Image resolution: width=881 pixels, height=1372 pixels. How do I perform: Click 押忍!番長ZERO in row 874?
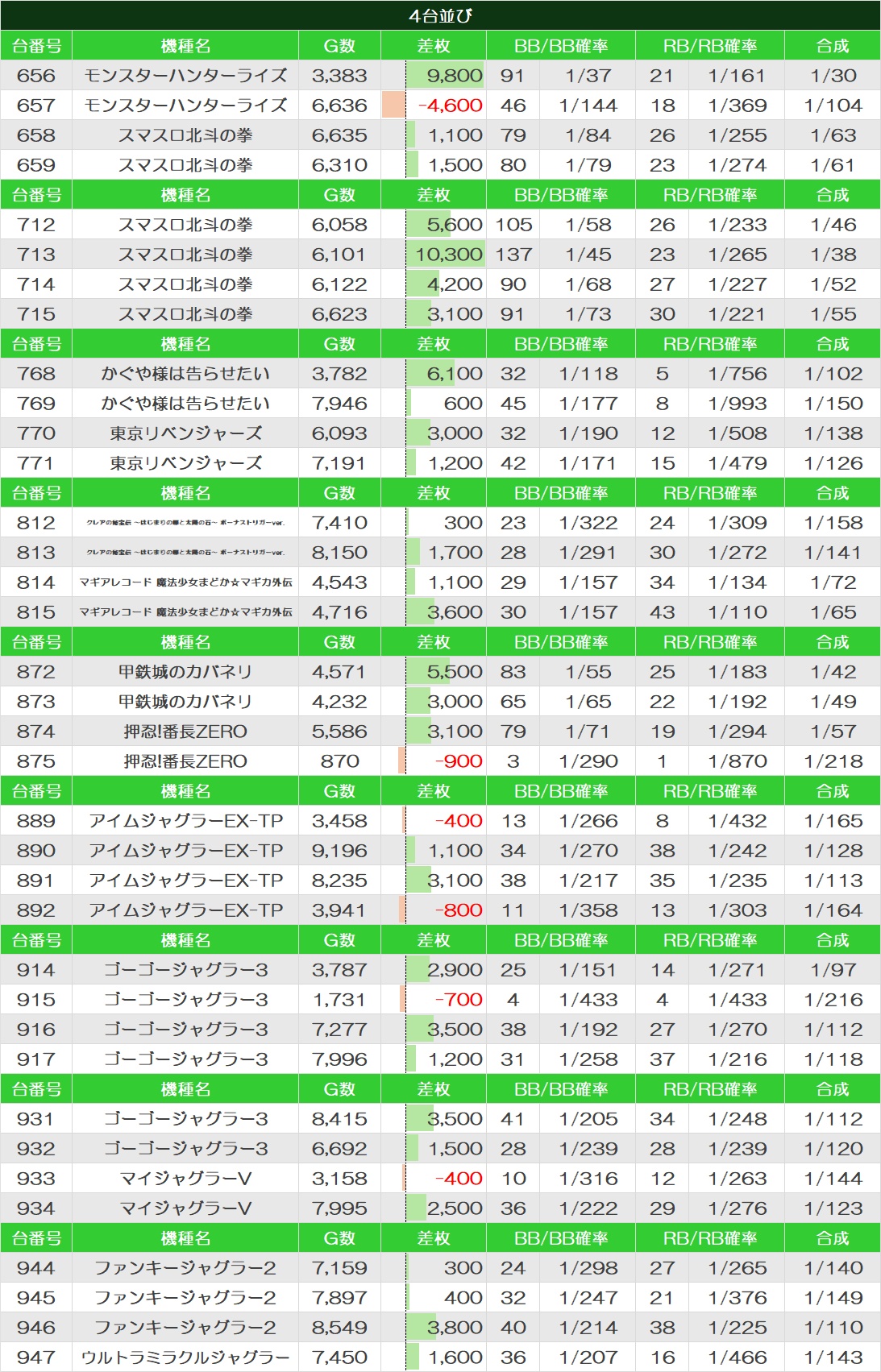tap(185, 732)
